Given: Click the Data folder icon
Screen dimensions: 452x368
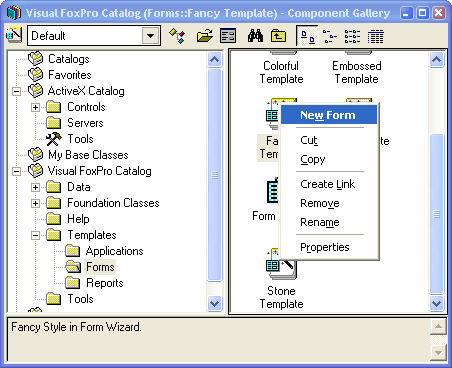Looking at the screenshot, I should click(x=54, y=187).
